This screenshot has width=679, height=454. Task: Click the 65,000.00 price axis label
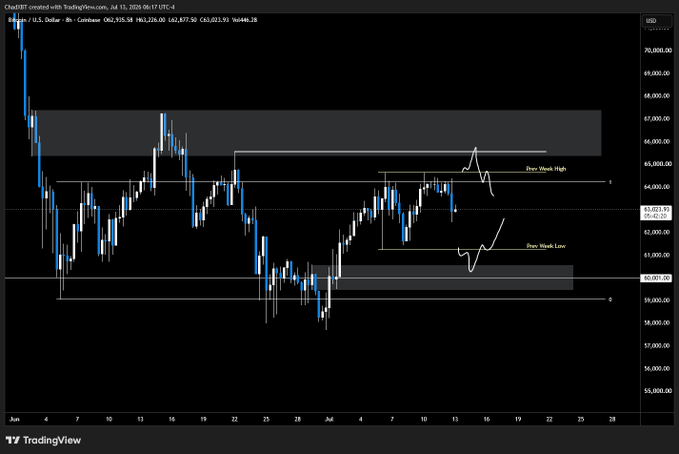pyautogui.click(x=657, y=164)
